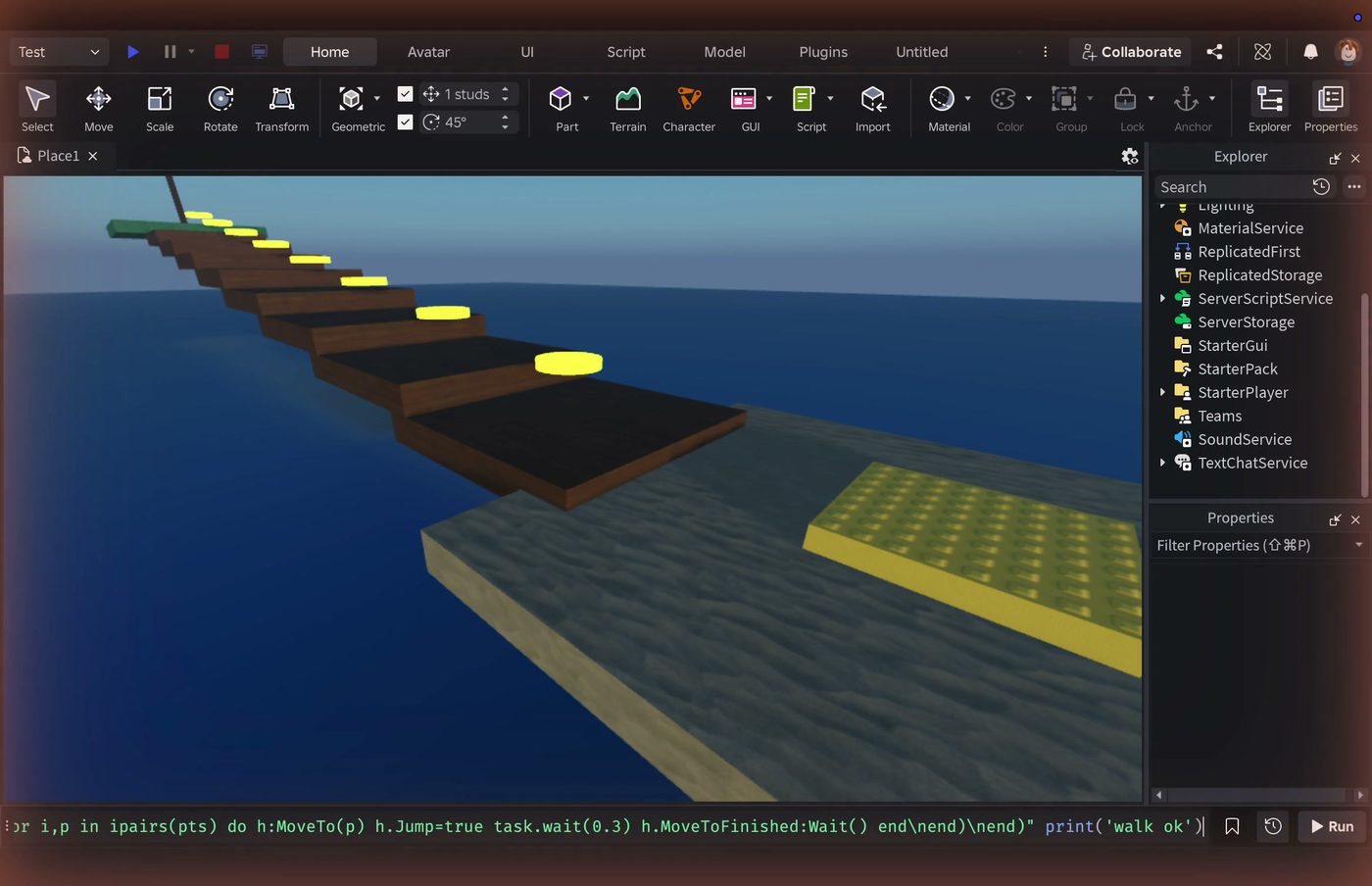
Task: Stop the test with red square
Action: (x=221, y=52)
